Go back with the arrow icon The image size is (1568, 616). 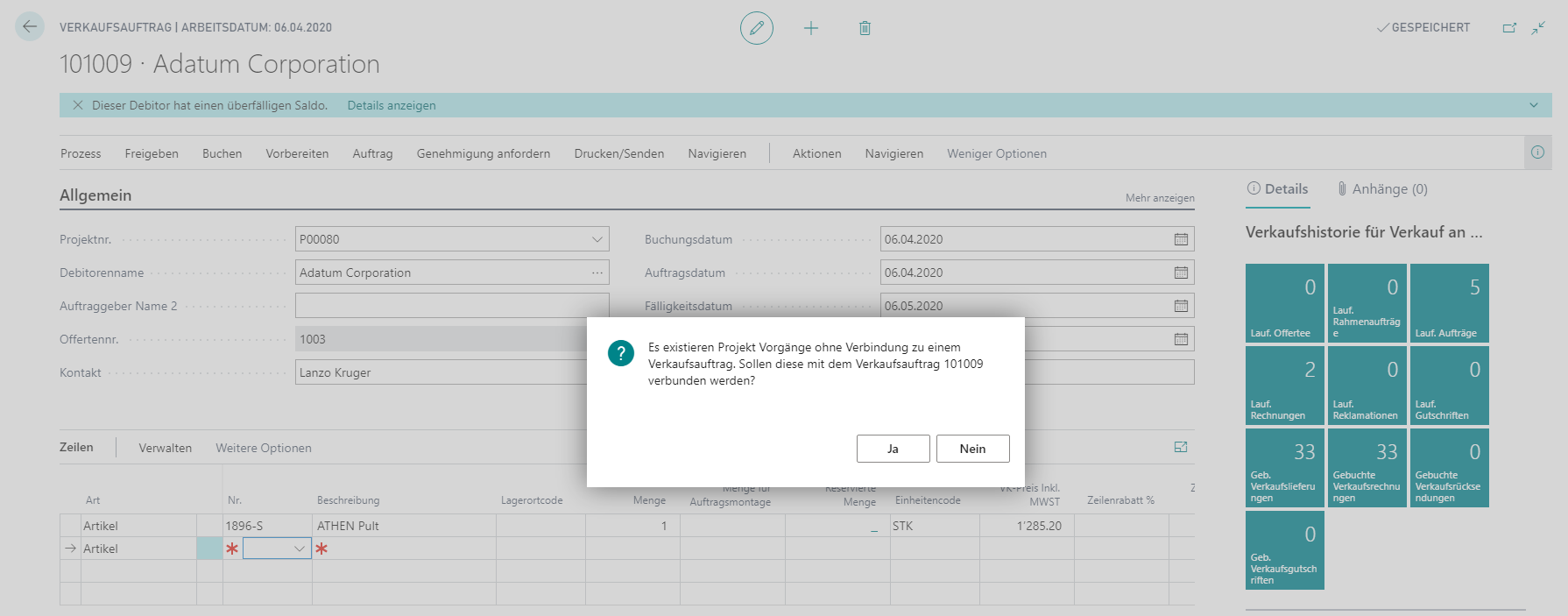(30, 26)
